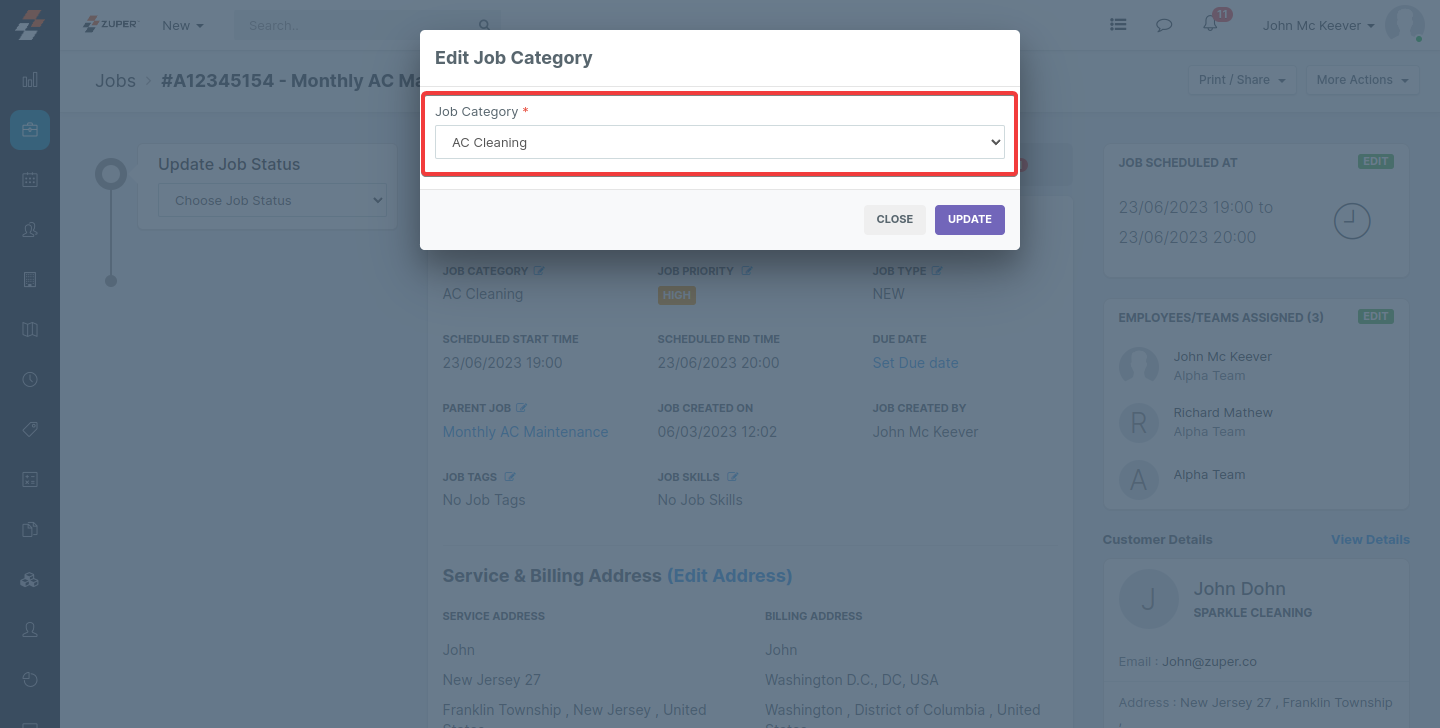
Task: Open the Monthly AC Maintenance parent job link
Action: [525, 432]
